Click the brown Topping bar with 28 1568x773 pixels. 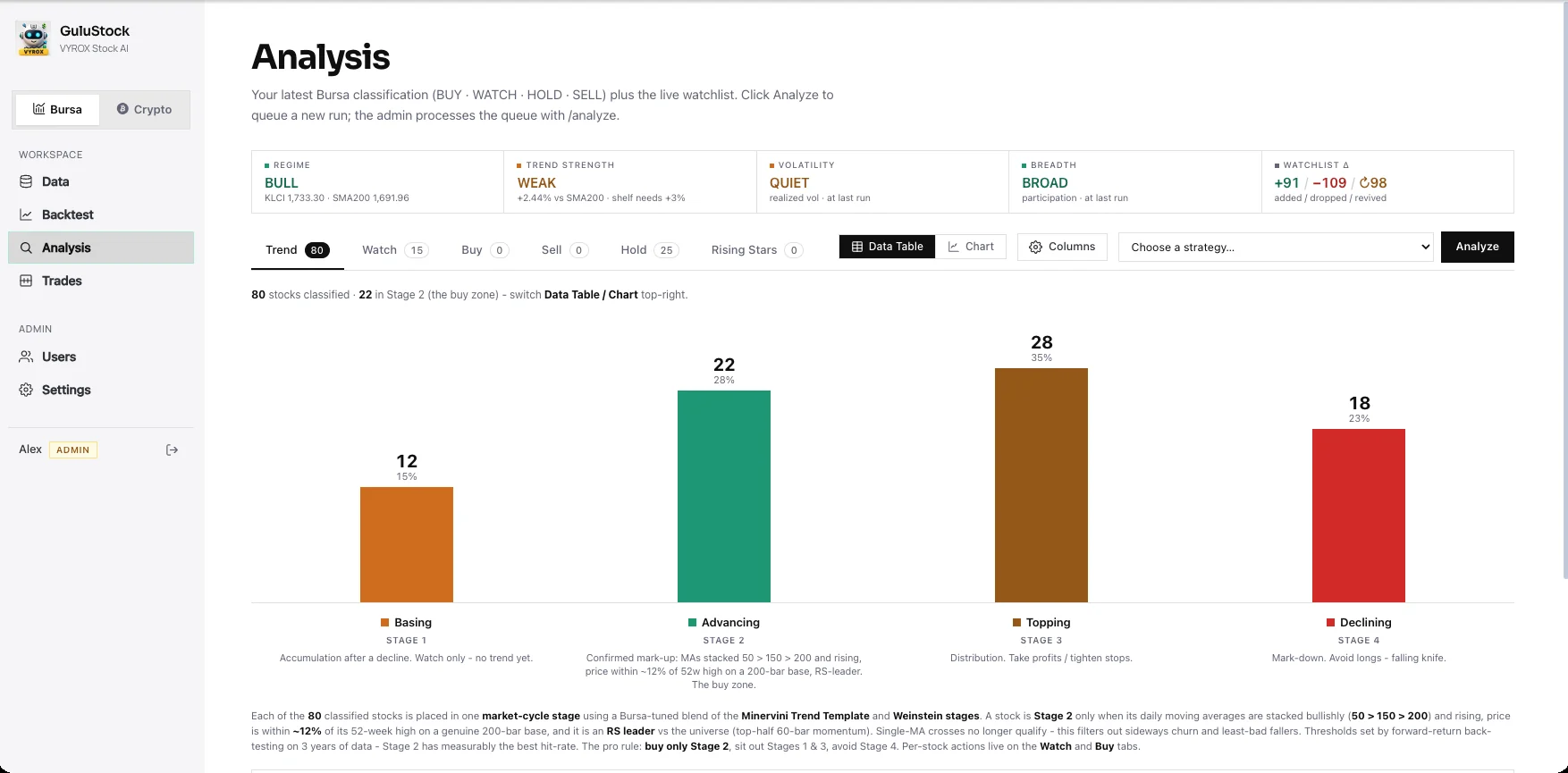click(1041, 485)
